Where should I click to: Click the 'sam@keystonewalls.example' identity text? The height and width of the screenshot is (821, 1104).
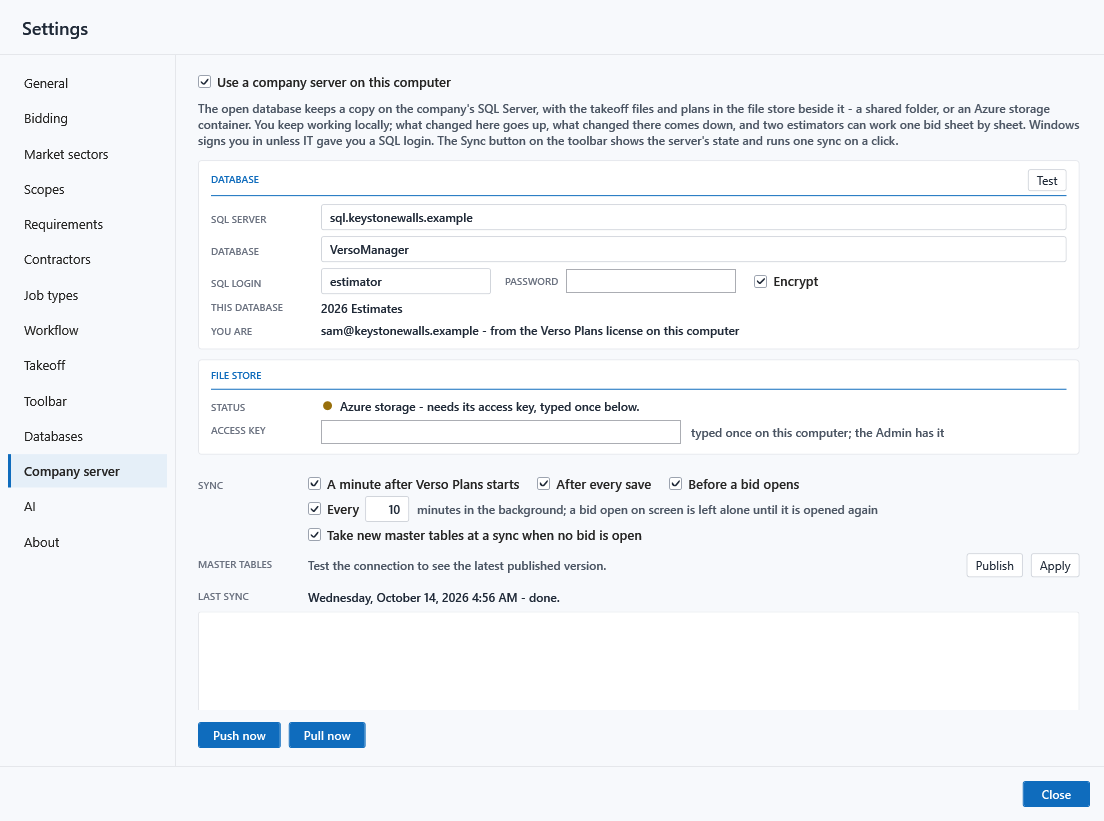tap(400, 331)
